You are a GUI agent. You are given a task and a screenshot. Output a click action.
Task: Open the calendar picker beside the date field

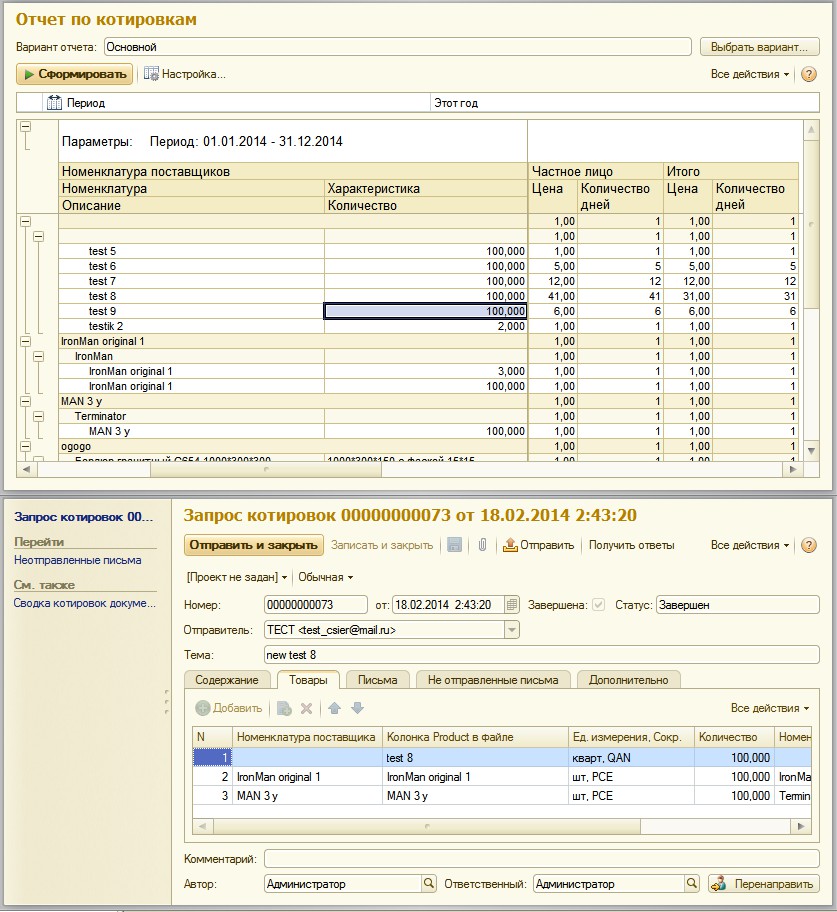[512, 604]
